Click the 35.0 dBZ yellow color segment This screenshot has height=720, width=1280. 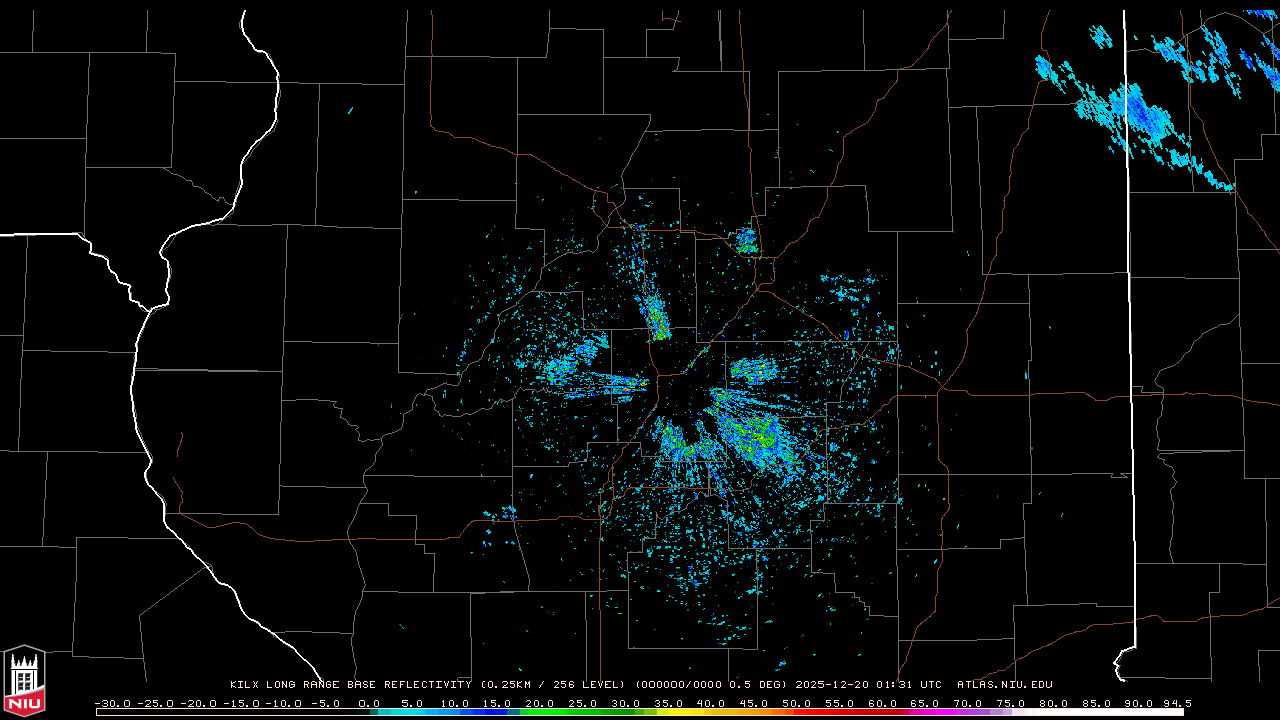(x=661, y=712)
